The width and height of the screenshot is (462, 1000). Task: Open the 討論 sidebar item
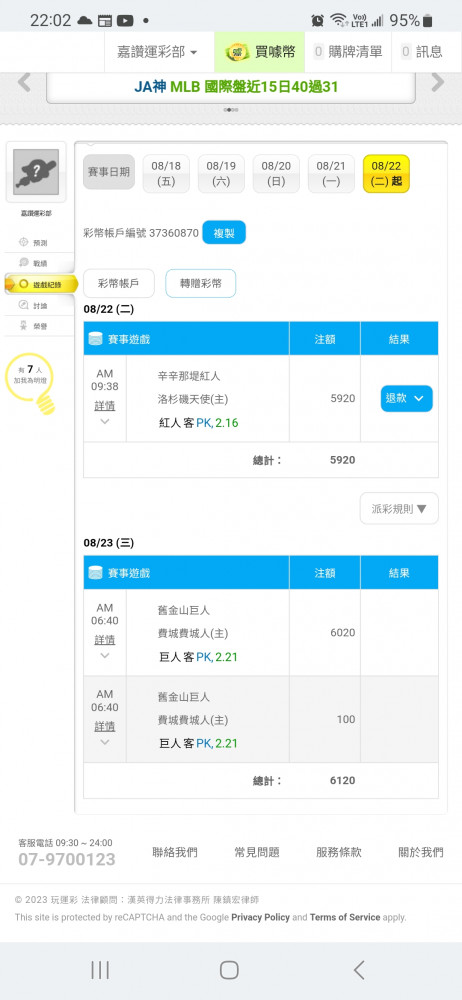[x=36, y=305]
